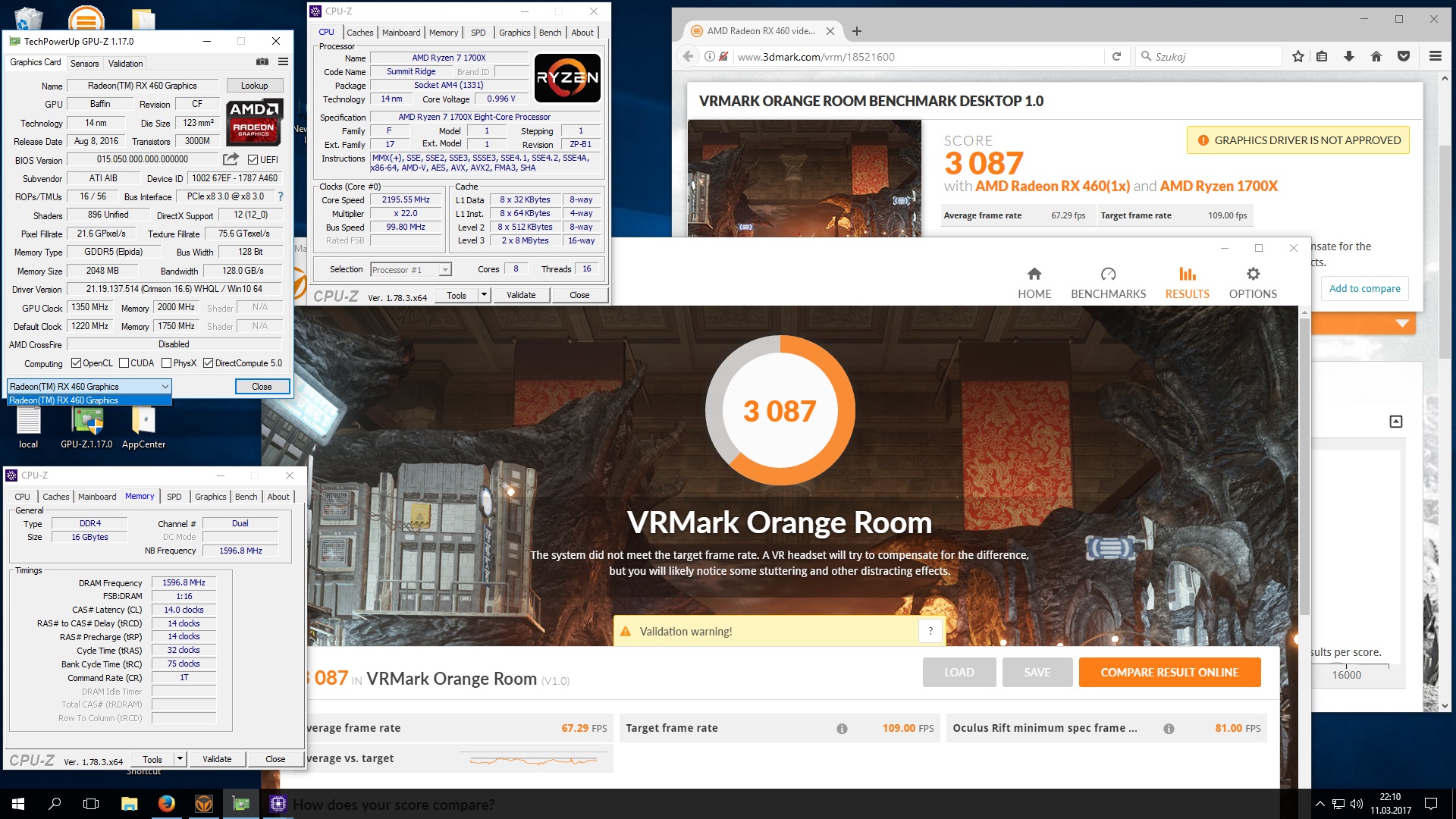Reload the 3dmark page

tap(1116, 56)
